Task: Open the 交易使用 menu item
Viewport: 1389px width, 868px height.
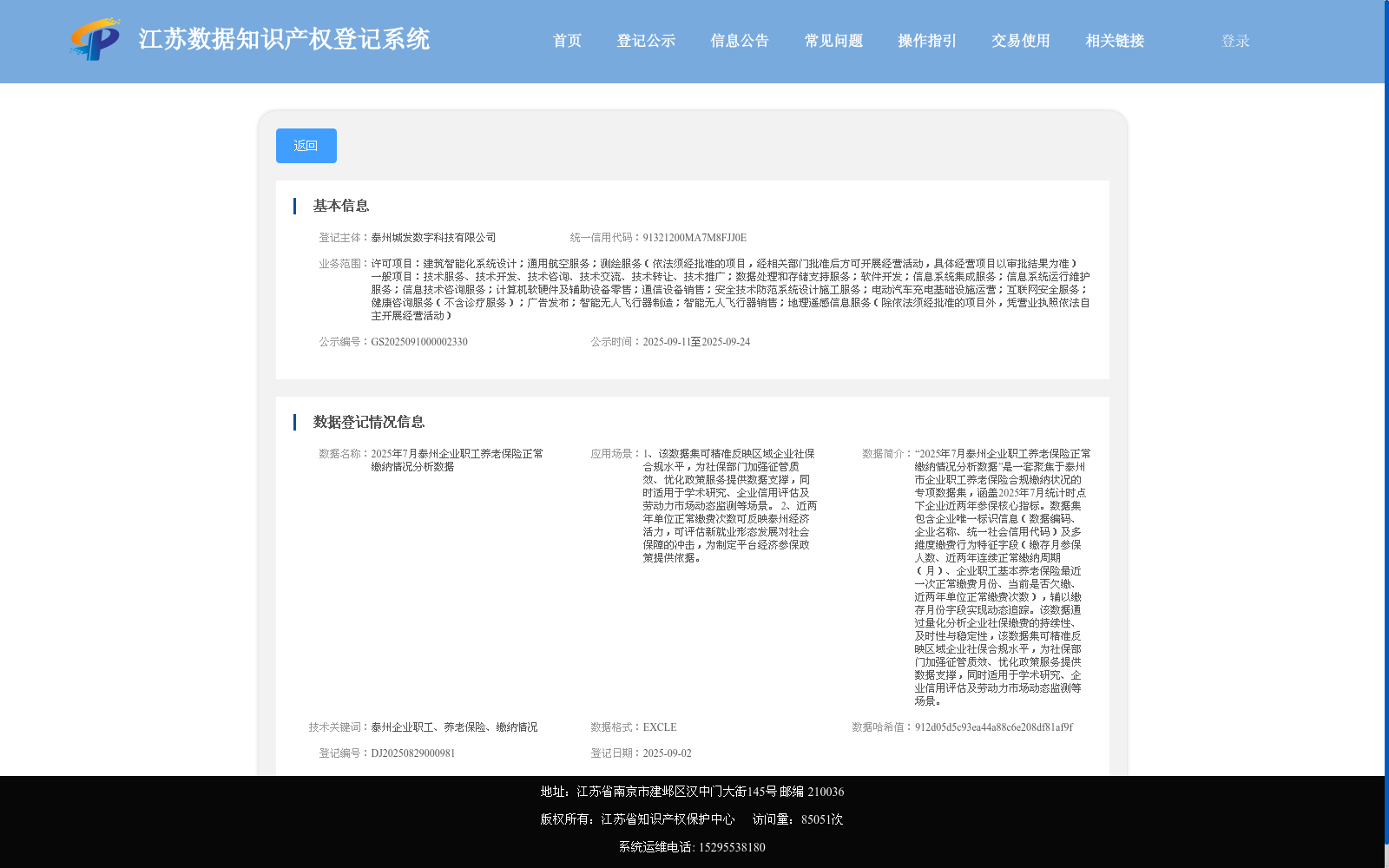Action: (x=1021, y=41)
